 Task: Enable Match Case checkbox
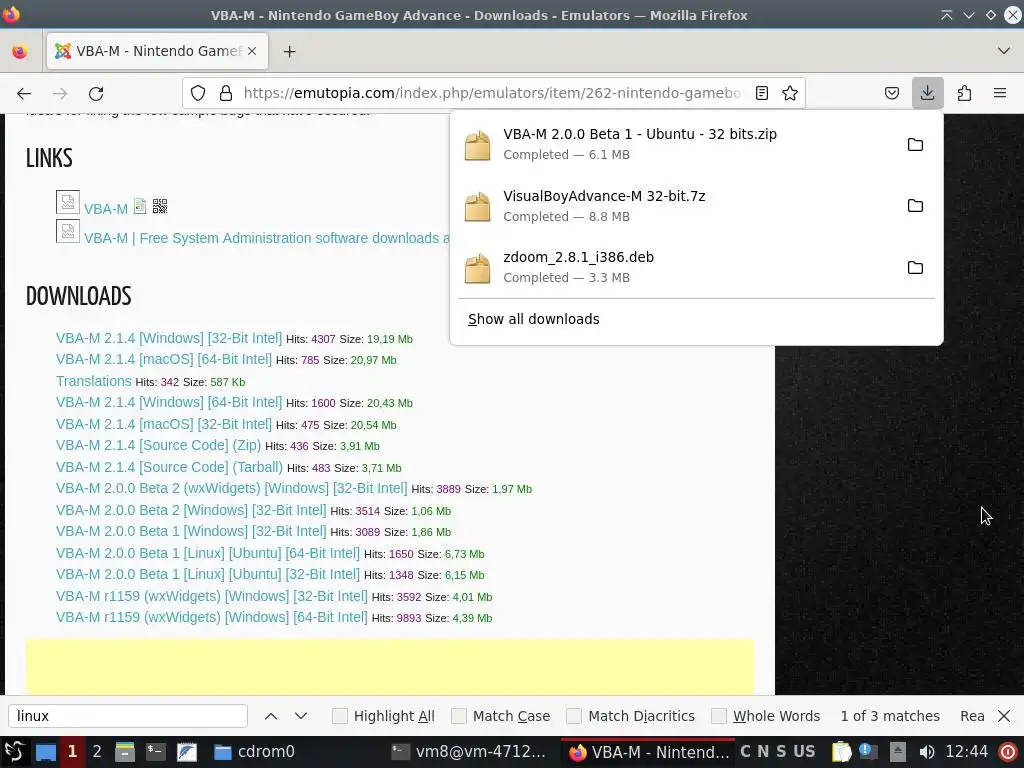point(459,716)
